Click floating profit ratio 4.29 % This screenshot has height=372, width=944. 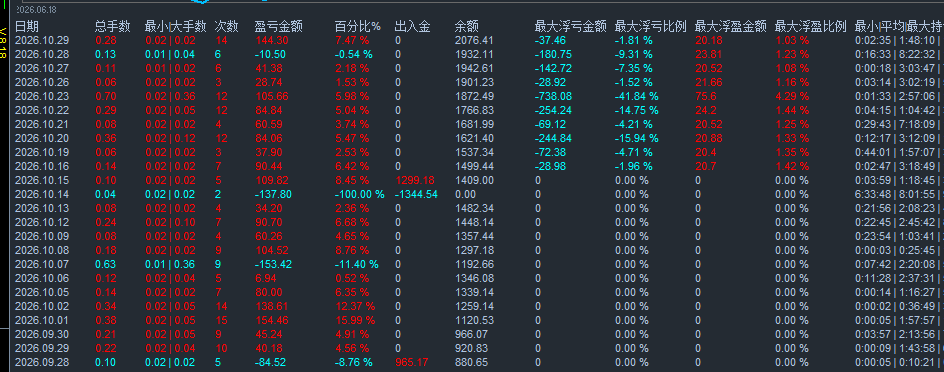(x=792, y=96)
